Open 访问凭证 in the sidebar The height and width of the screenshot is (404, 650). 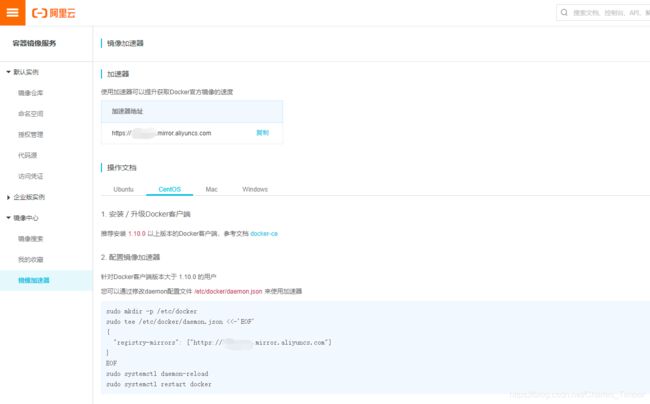click(30, 176)
